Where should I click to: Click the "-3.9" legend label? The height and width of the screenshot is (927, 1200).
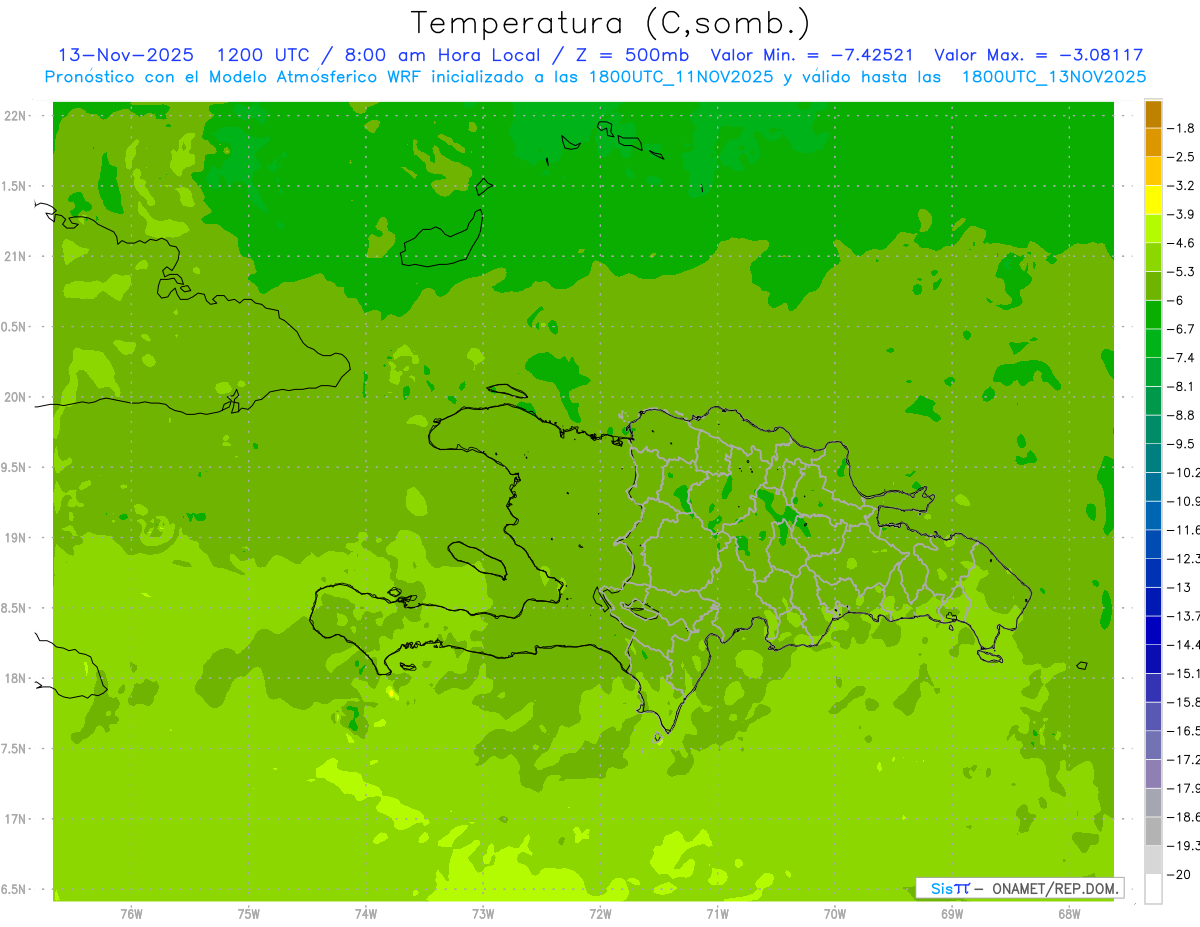[1182, 214]
